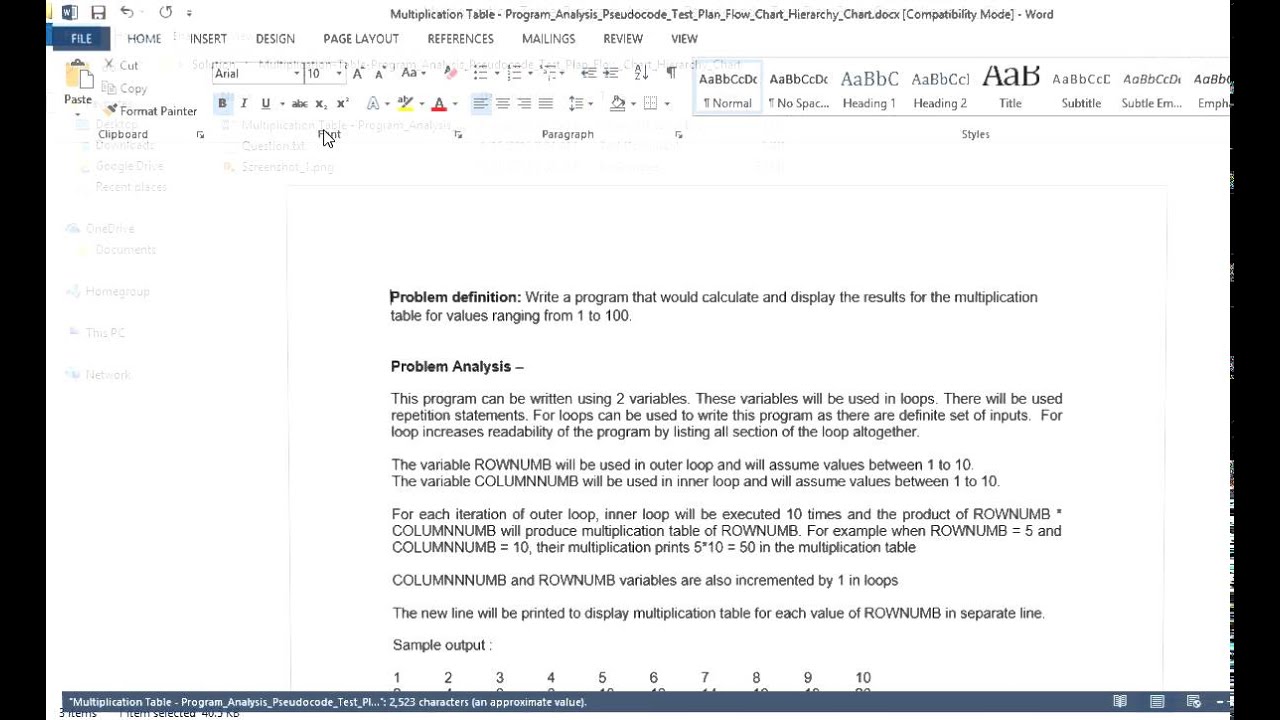Toggle Show/Hide paragraph marks
Viewport: 1280px width, 720px height.
tap(671, 73)
